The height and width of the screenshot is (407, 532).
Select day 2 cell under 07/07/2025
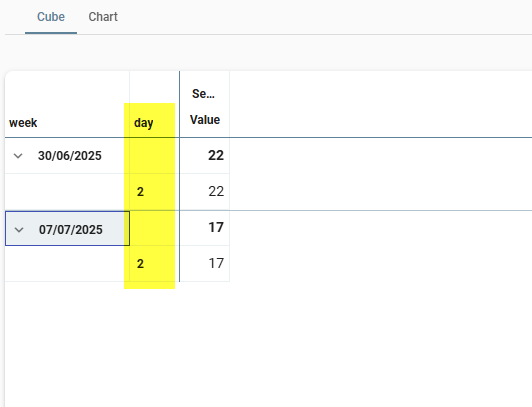(x=154, y=264)
